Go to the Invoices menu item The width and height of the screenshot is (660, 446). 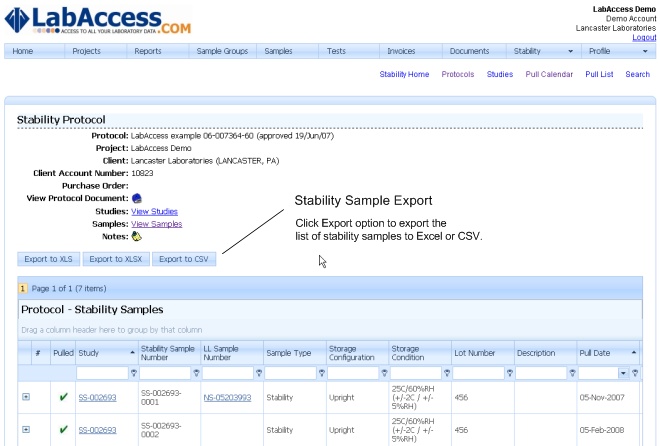point(400,50)
